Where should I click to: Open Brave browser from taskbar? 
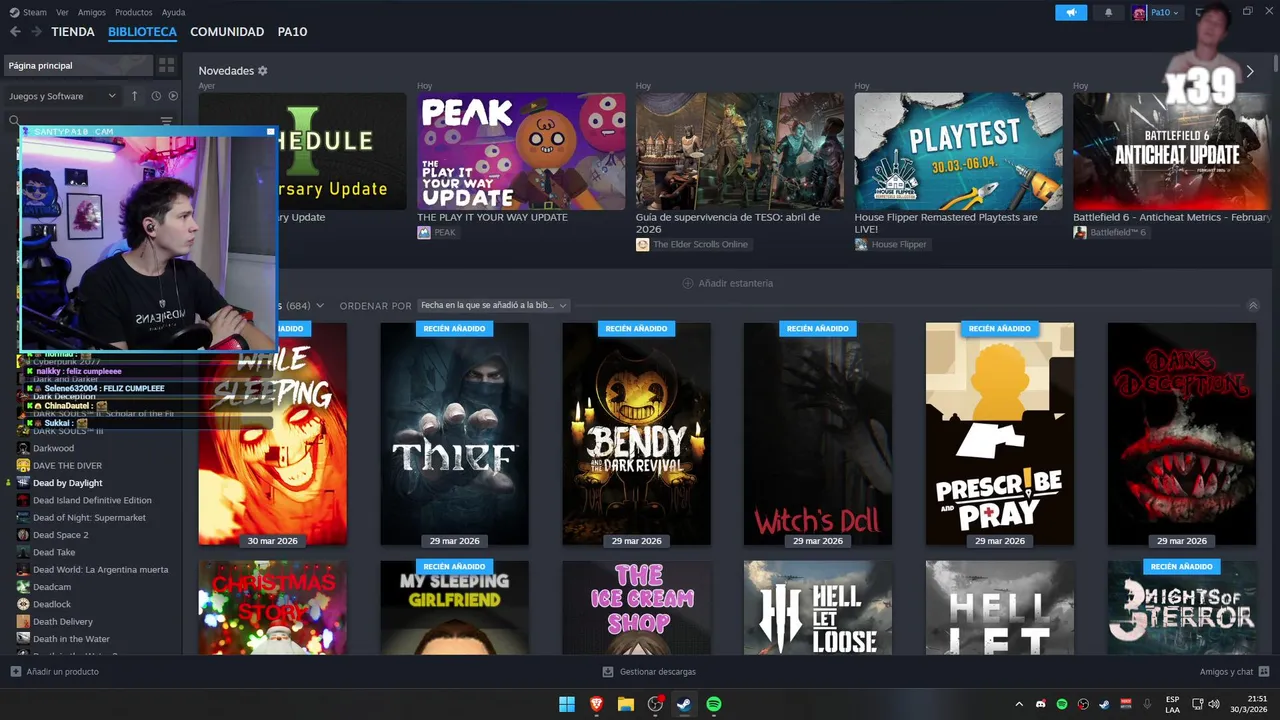pos(597,704)
